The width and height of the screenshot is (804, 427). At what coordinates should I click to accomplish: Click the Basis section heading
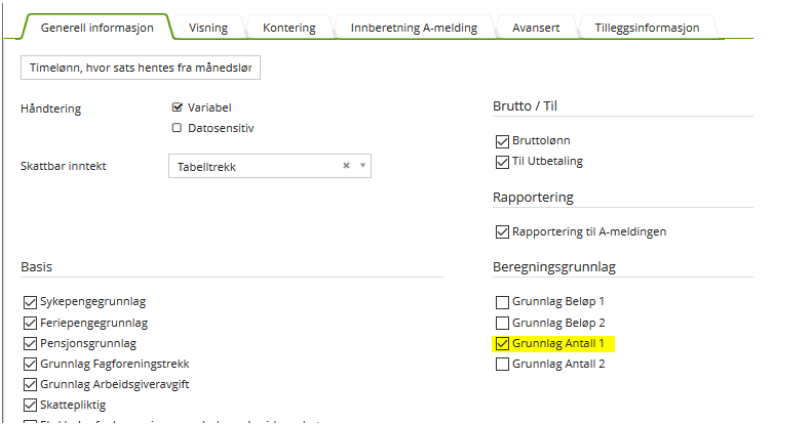[x=36, y=267]
